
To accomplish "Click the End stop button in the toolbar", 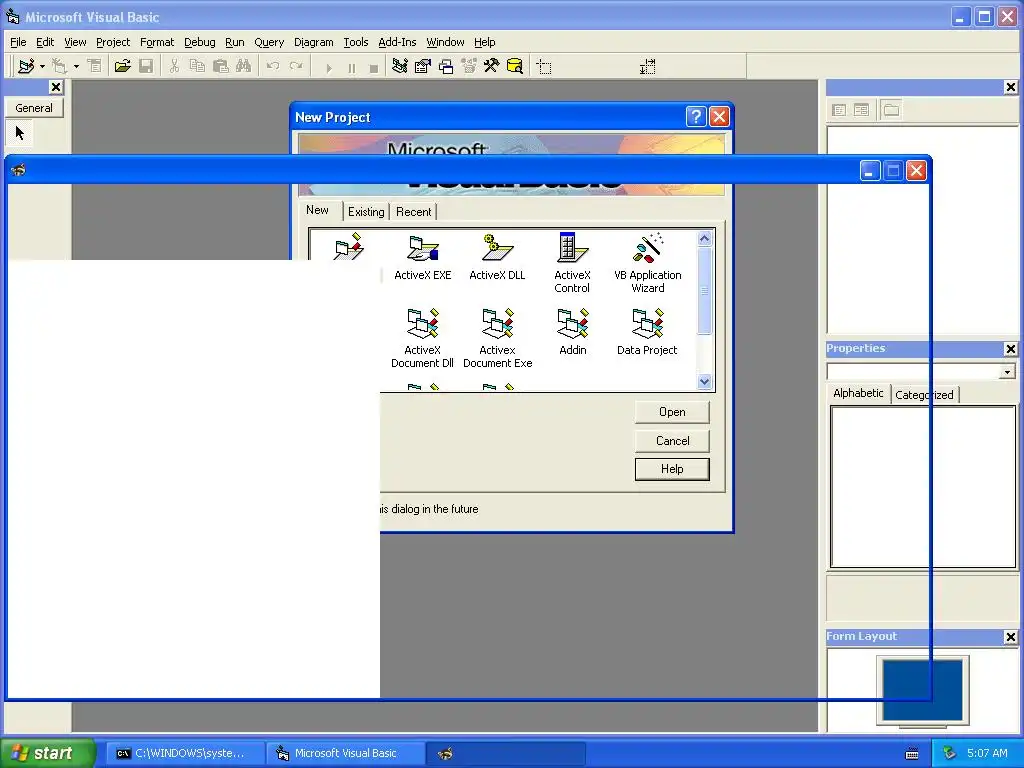I will coord(374,67).
